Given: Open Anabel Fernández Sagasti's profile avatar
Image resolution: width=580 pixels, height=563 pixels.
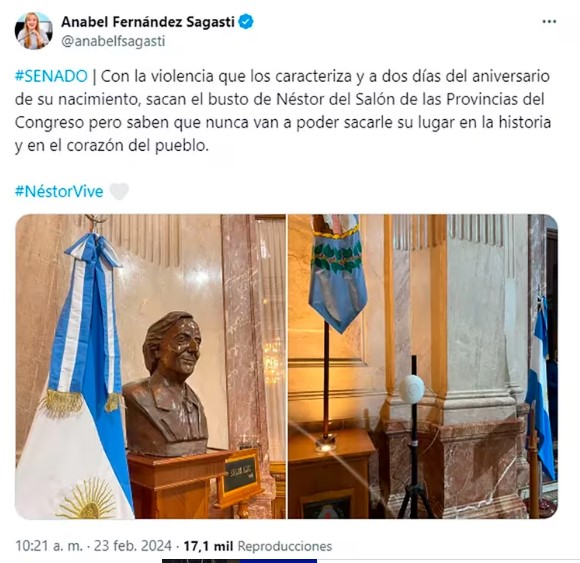Looking at the screenshot, I should click(33, 31).
